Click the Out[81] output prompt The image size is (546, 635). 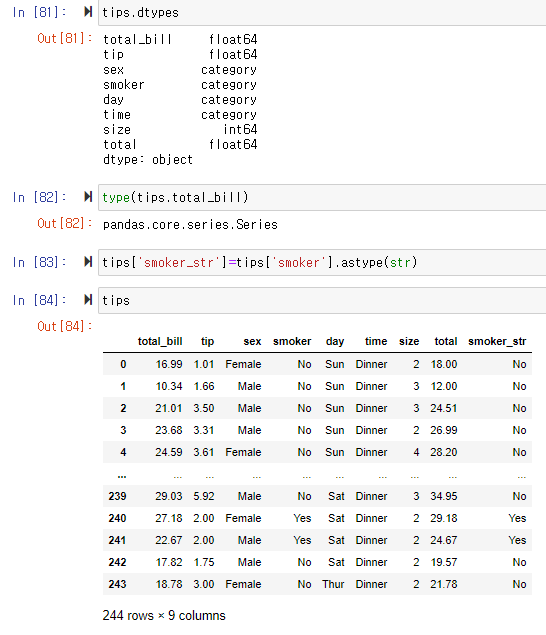(x=64, y=38)
